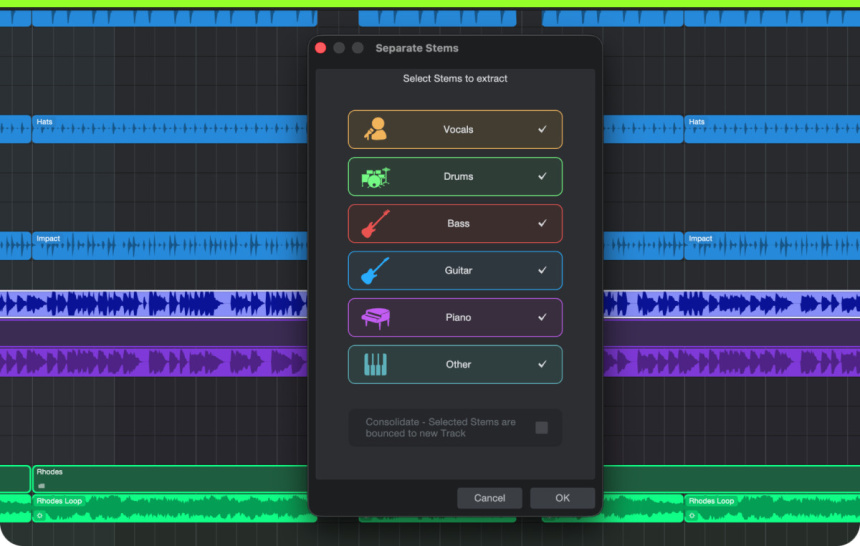The image size is (860, 546).
Task: Confirm stem separation with OK
Action: [x=562, y=498]
